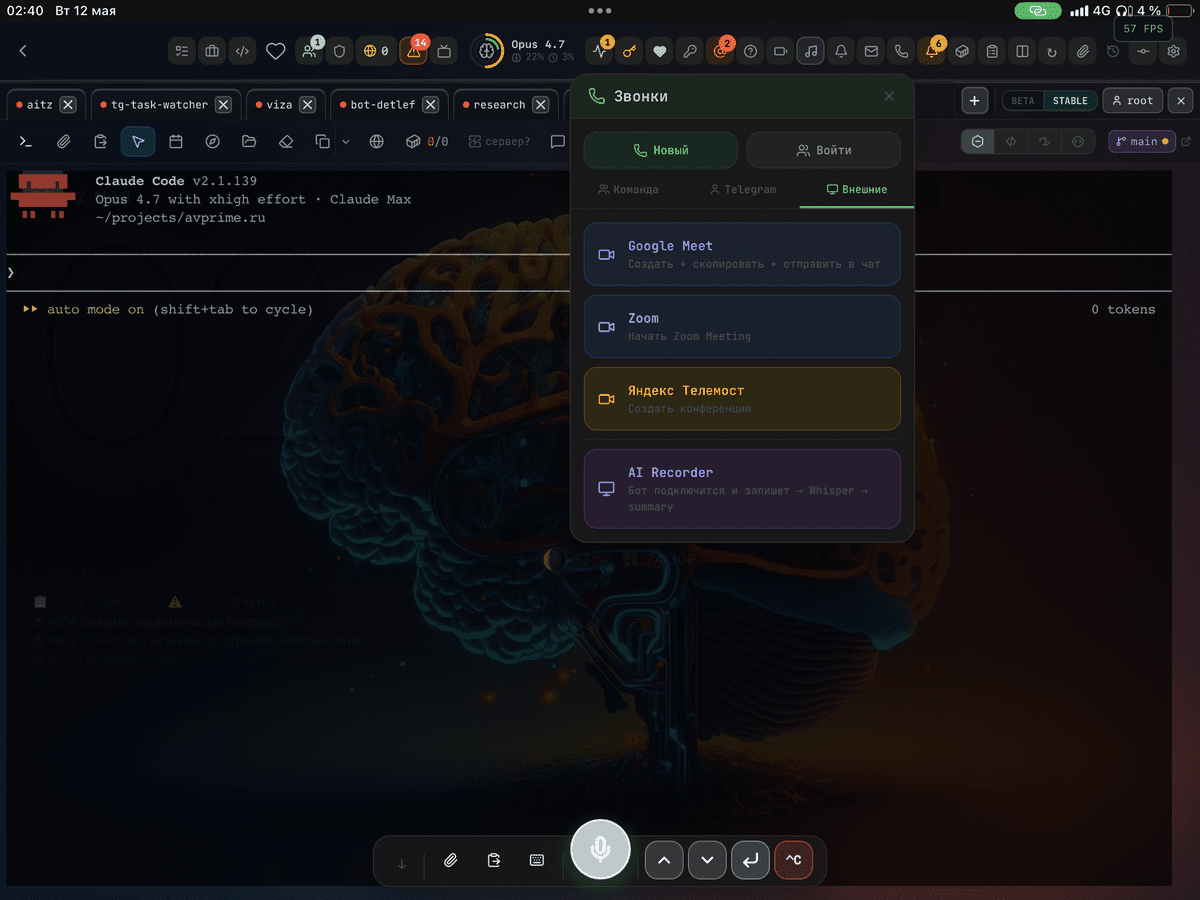Click the Войти join button
Image resolution: width=1200 pixels, height=900 pixels.
[x=824, y=150]
